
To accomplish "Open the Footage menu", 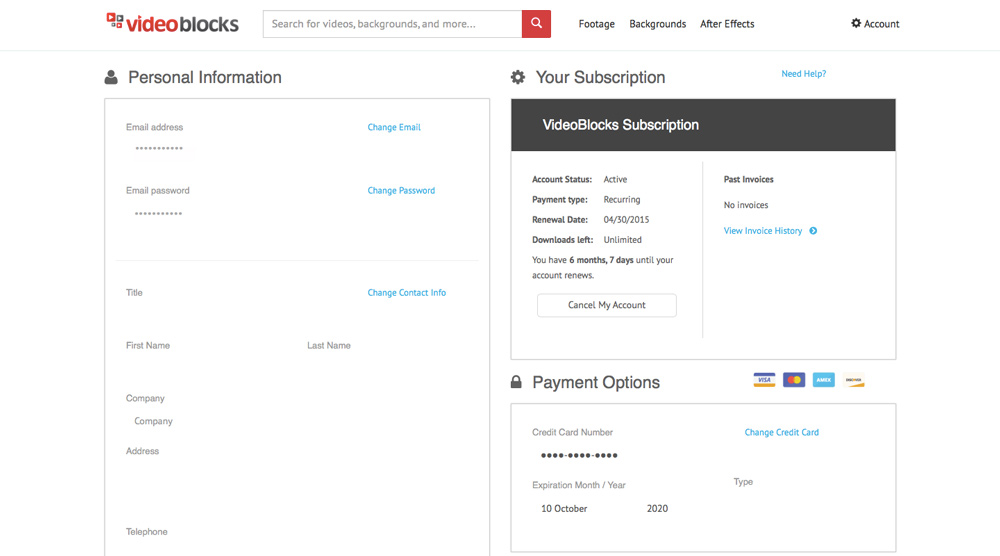I will [596, 24].
